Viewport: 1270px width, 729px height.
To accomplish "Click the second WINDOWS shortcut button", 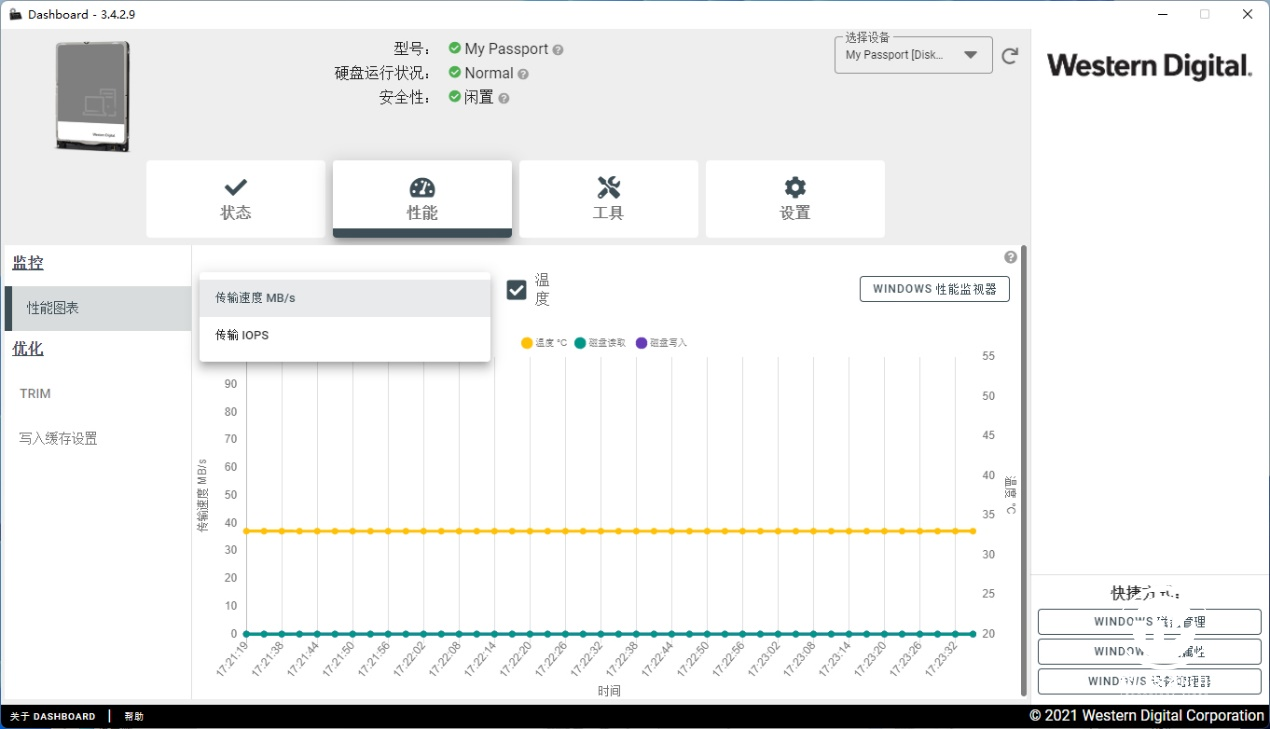I will point(1149,651).
